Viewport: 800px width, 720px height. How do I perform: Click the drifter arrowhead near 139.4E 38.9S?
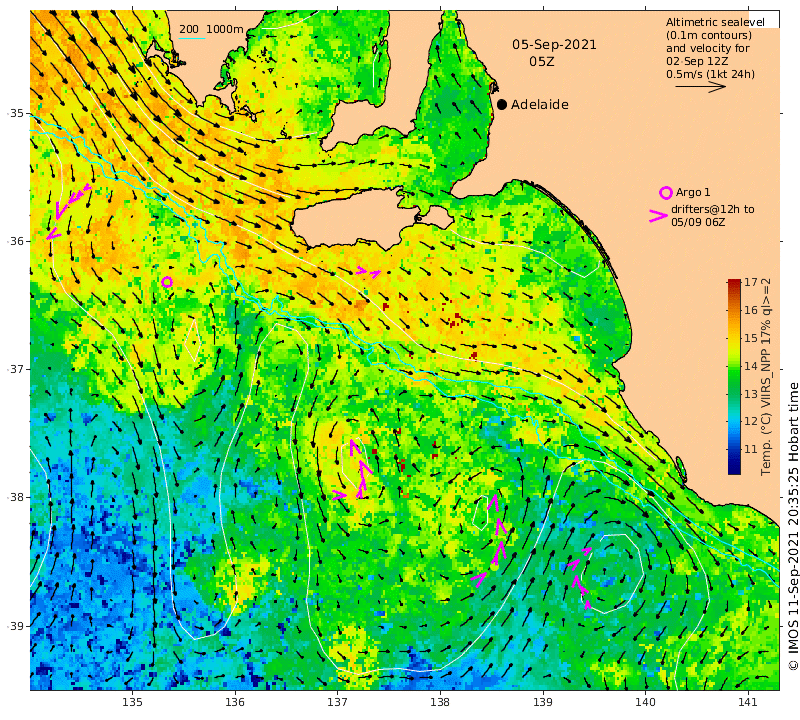point(587,604)
